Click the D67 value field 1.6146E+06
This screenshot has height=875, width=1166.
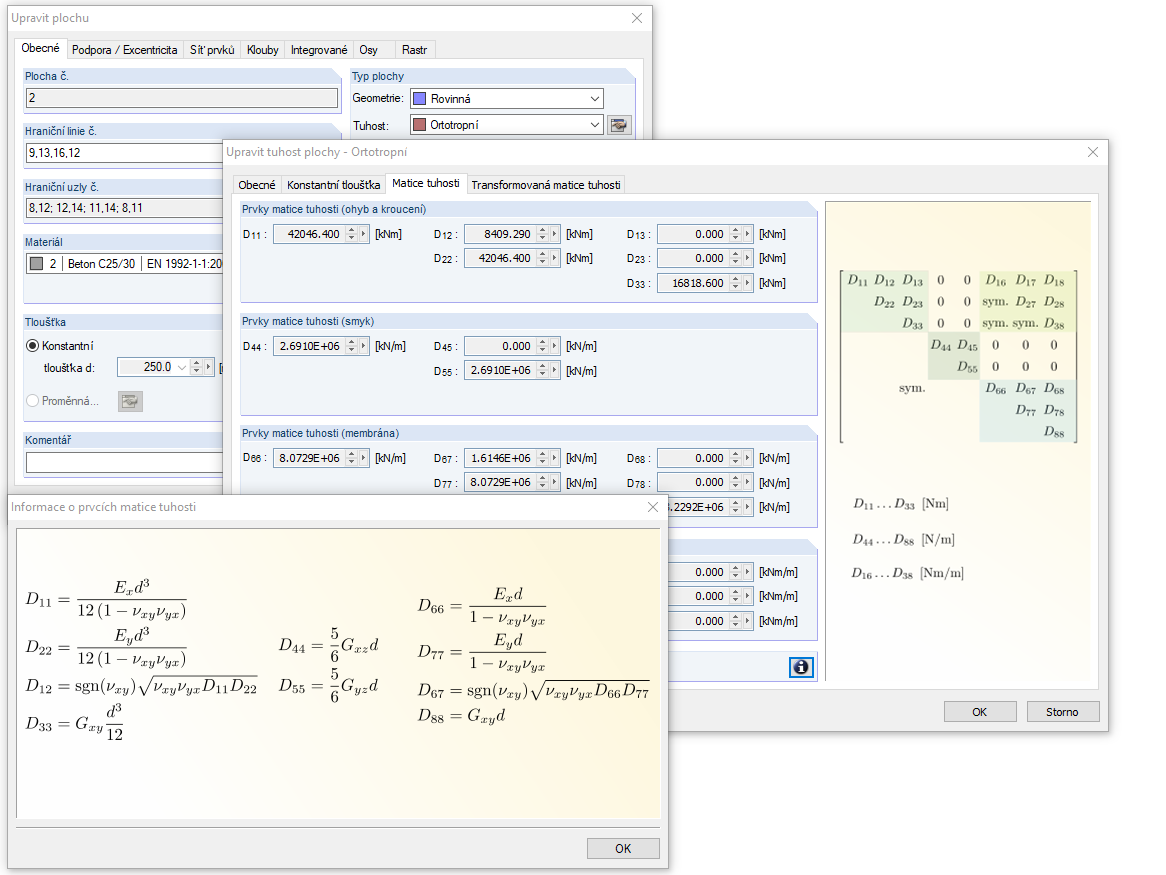click(x=500, y=459)
